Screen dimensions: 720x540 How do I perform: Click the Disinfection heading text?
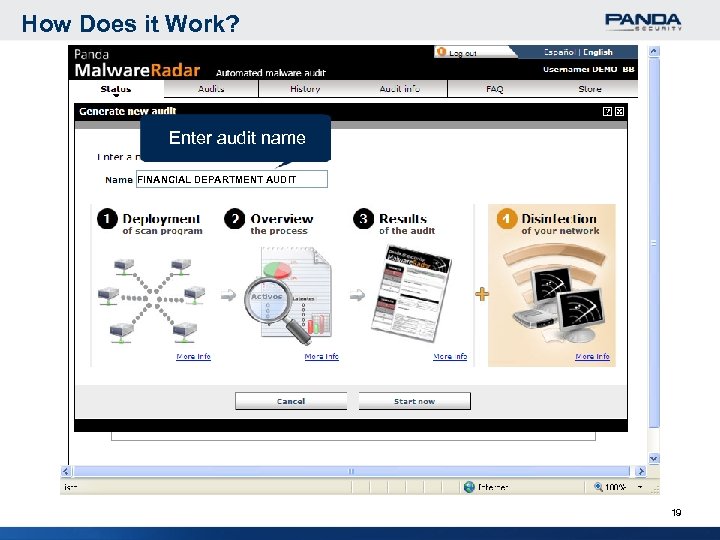tap(559, 219)
